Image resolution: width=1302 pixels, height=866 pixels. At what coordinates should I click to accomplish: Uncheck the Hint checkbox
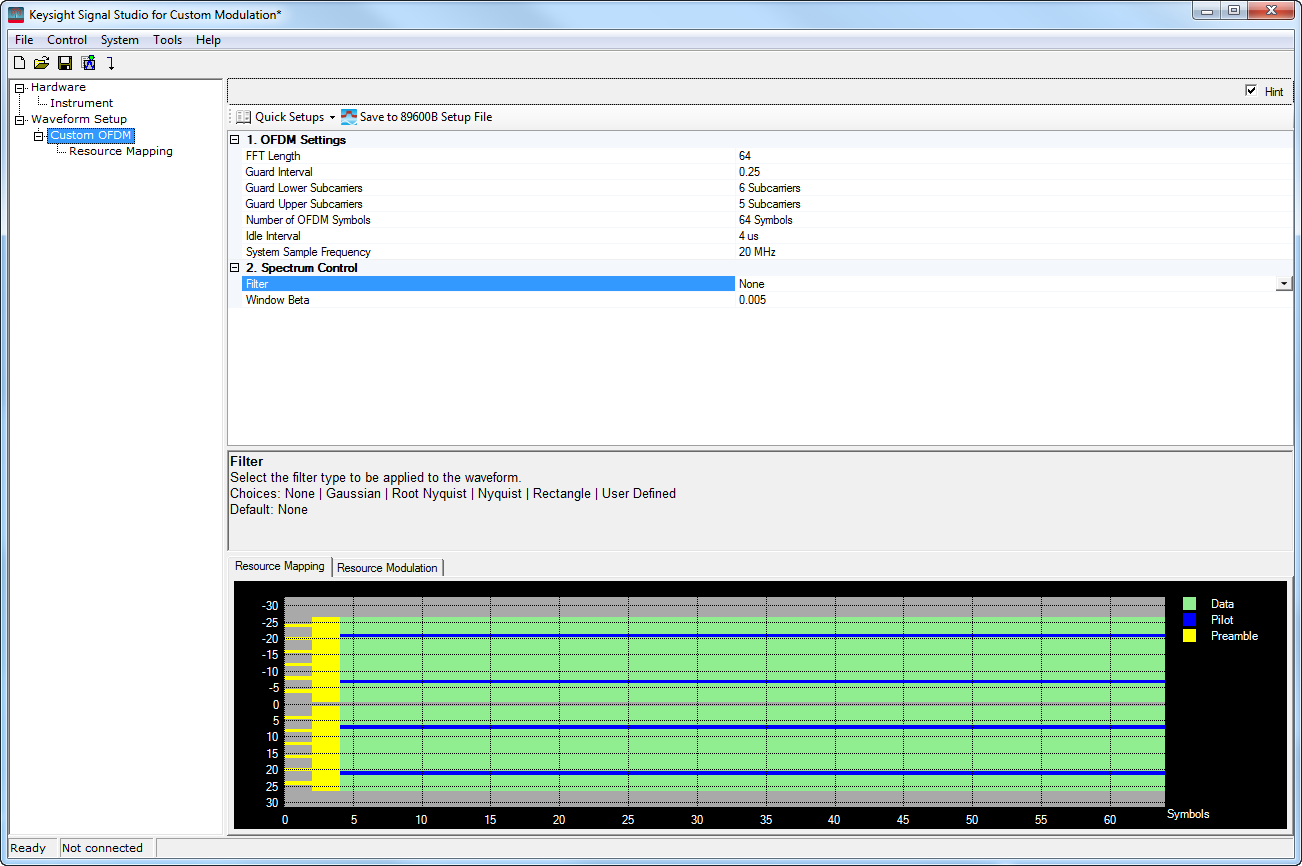click(1250, 91)
